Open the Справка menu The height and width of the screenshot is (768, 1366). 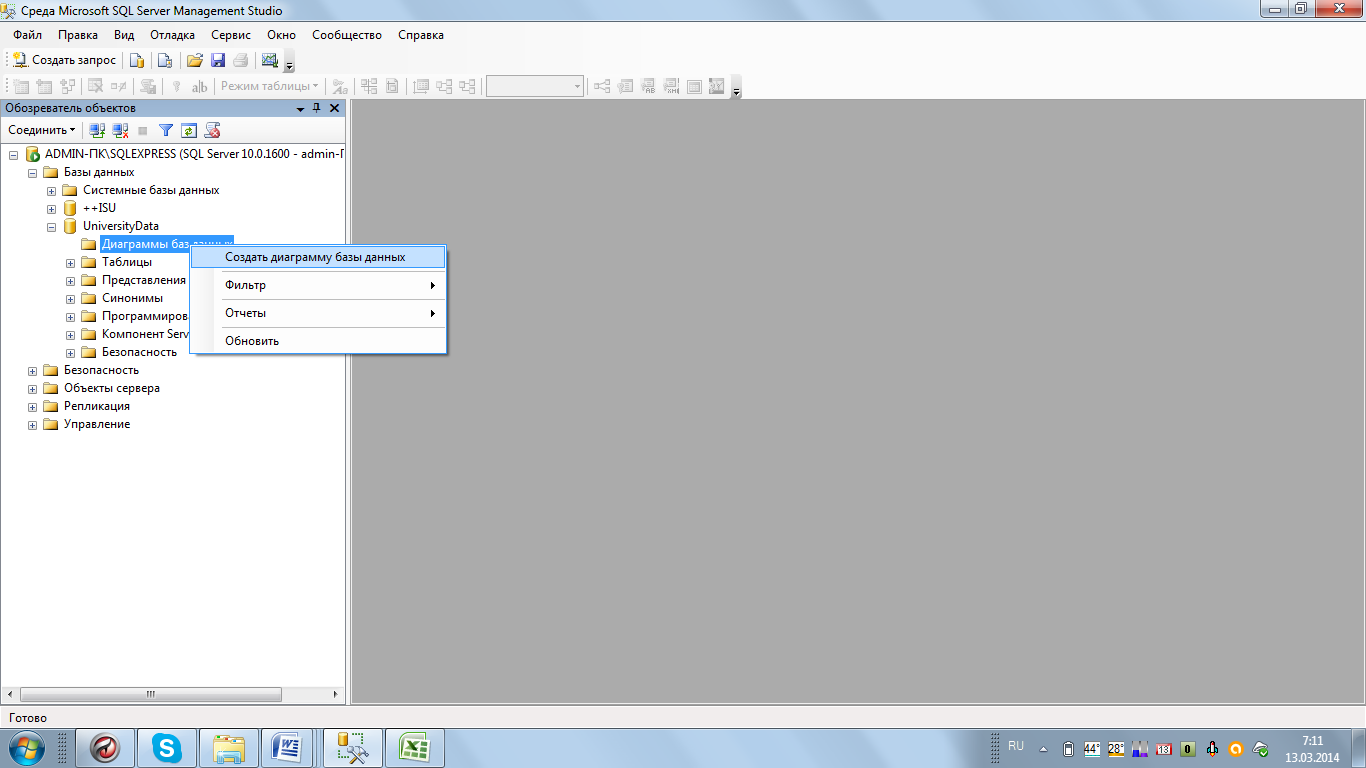[x=421, y=35]
